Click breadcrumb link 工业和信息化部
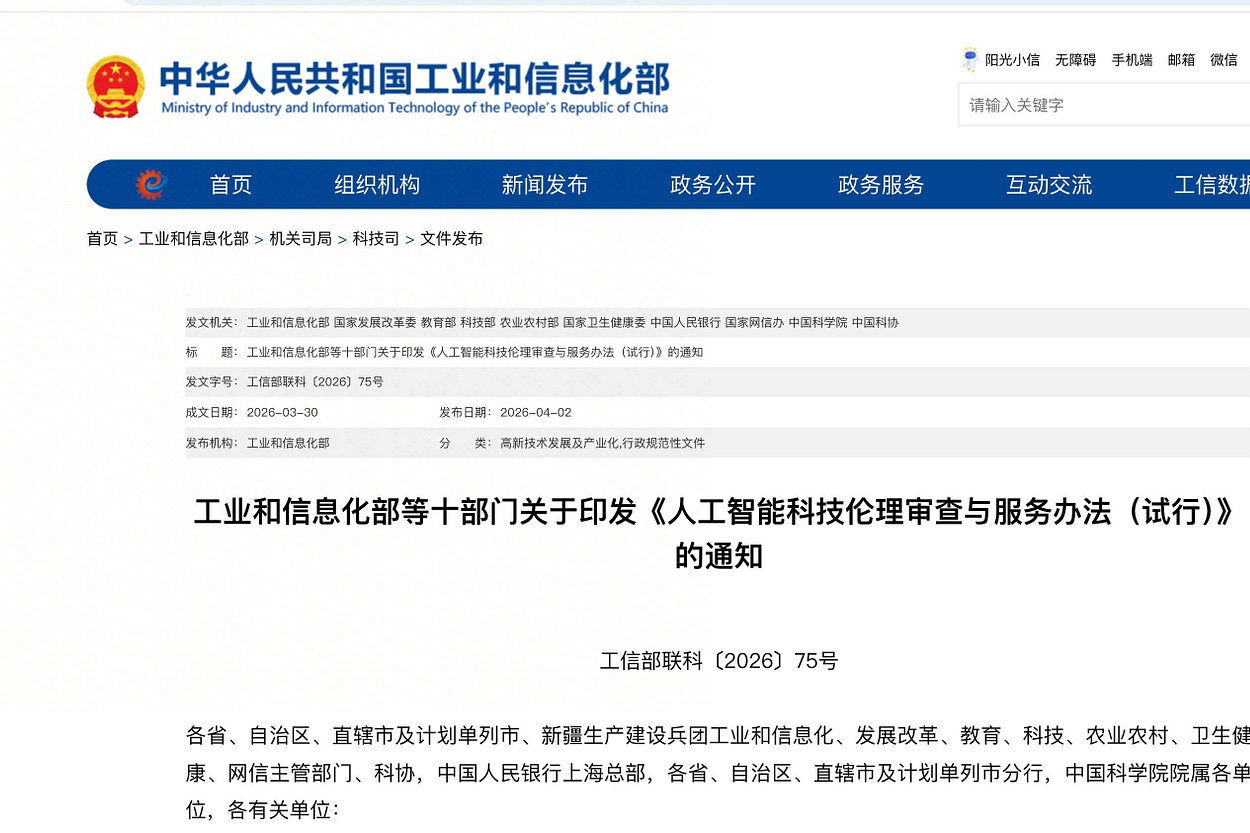The height and width of the screenshot is (833, 1250). [194, 239]
